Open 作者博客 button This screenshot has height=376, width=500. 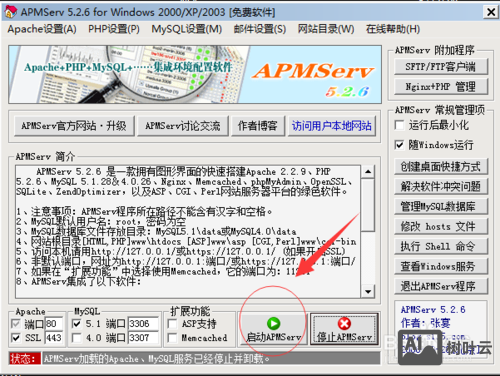click(258, 126)
